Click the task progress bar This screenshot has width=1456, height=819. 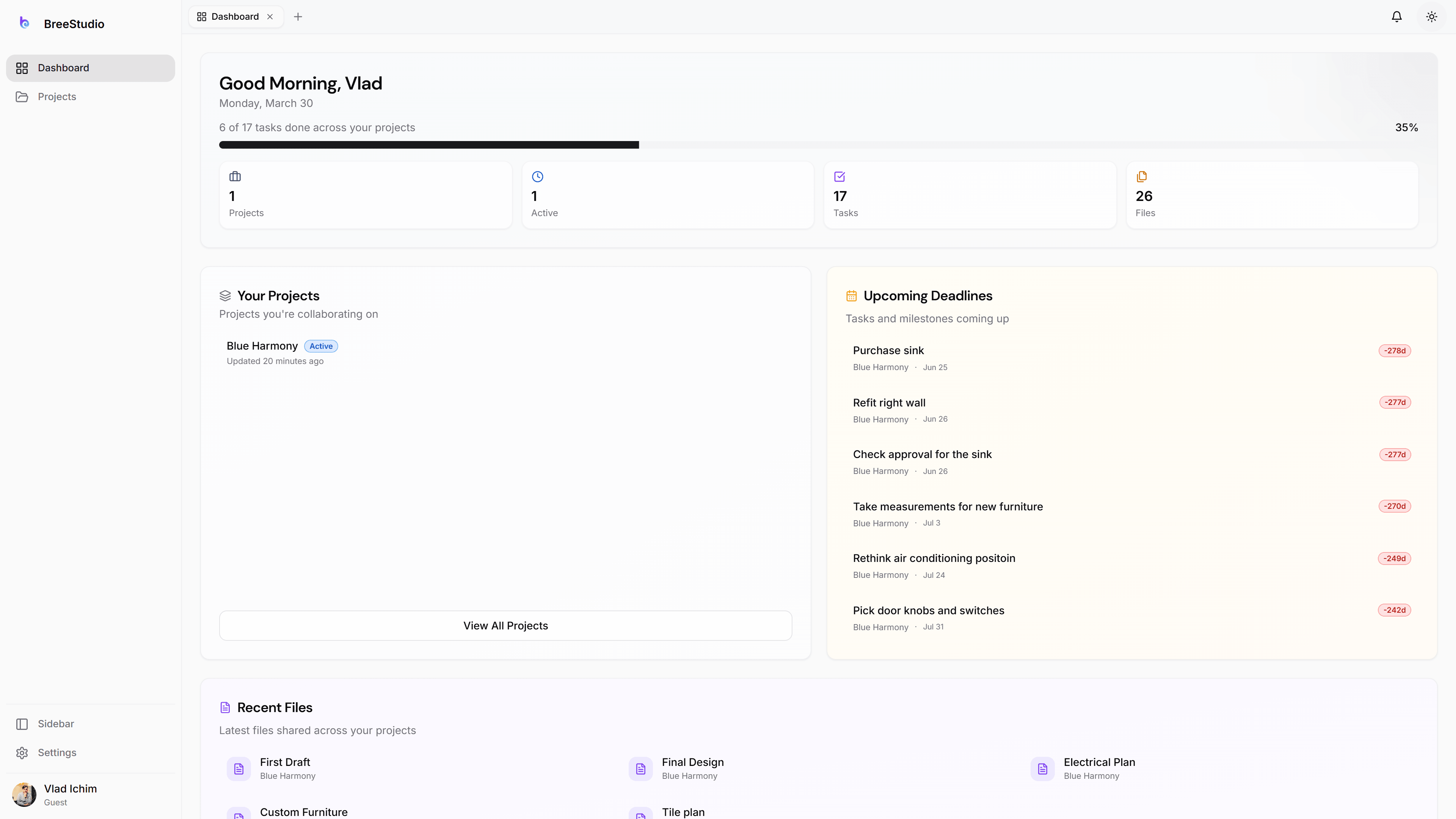819,145
